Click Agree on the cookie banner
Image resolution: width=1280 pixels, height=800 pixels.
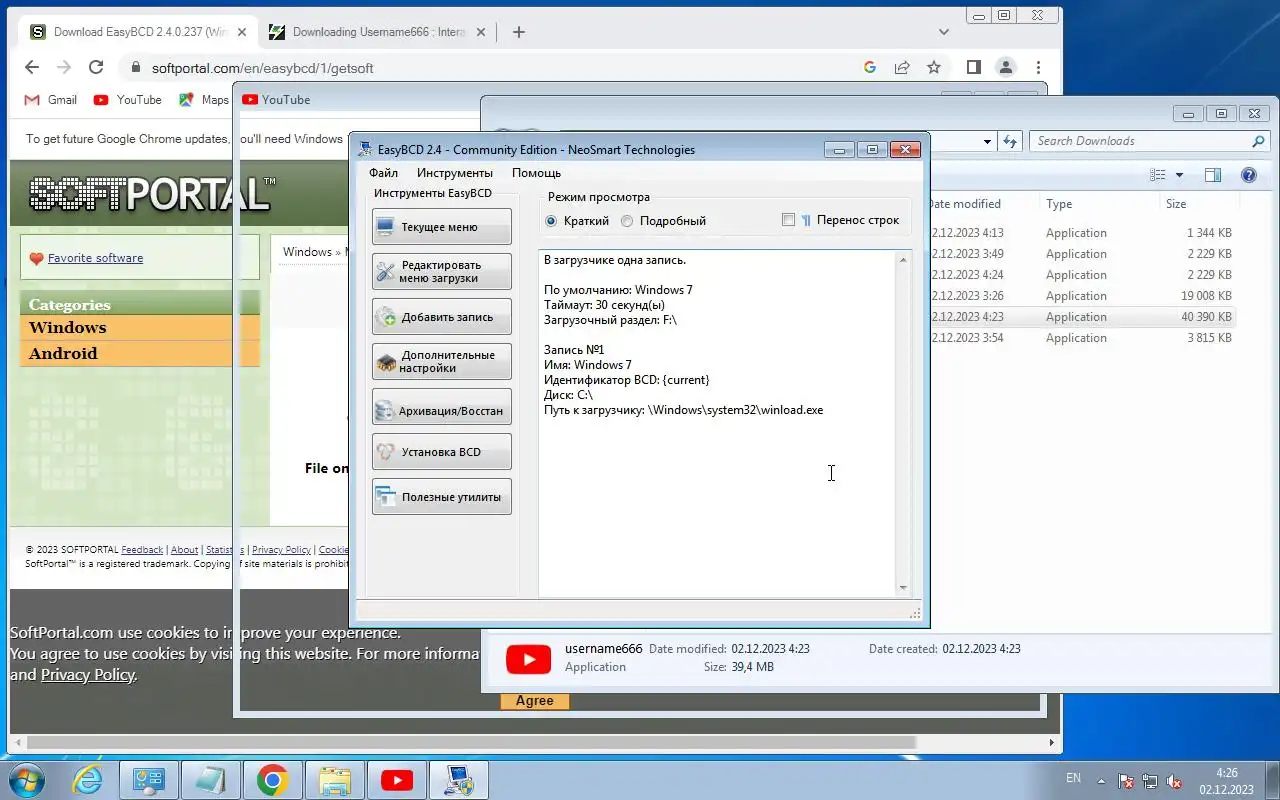pos(535,701)
